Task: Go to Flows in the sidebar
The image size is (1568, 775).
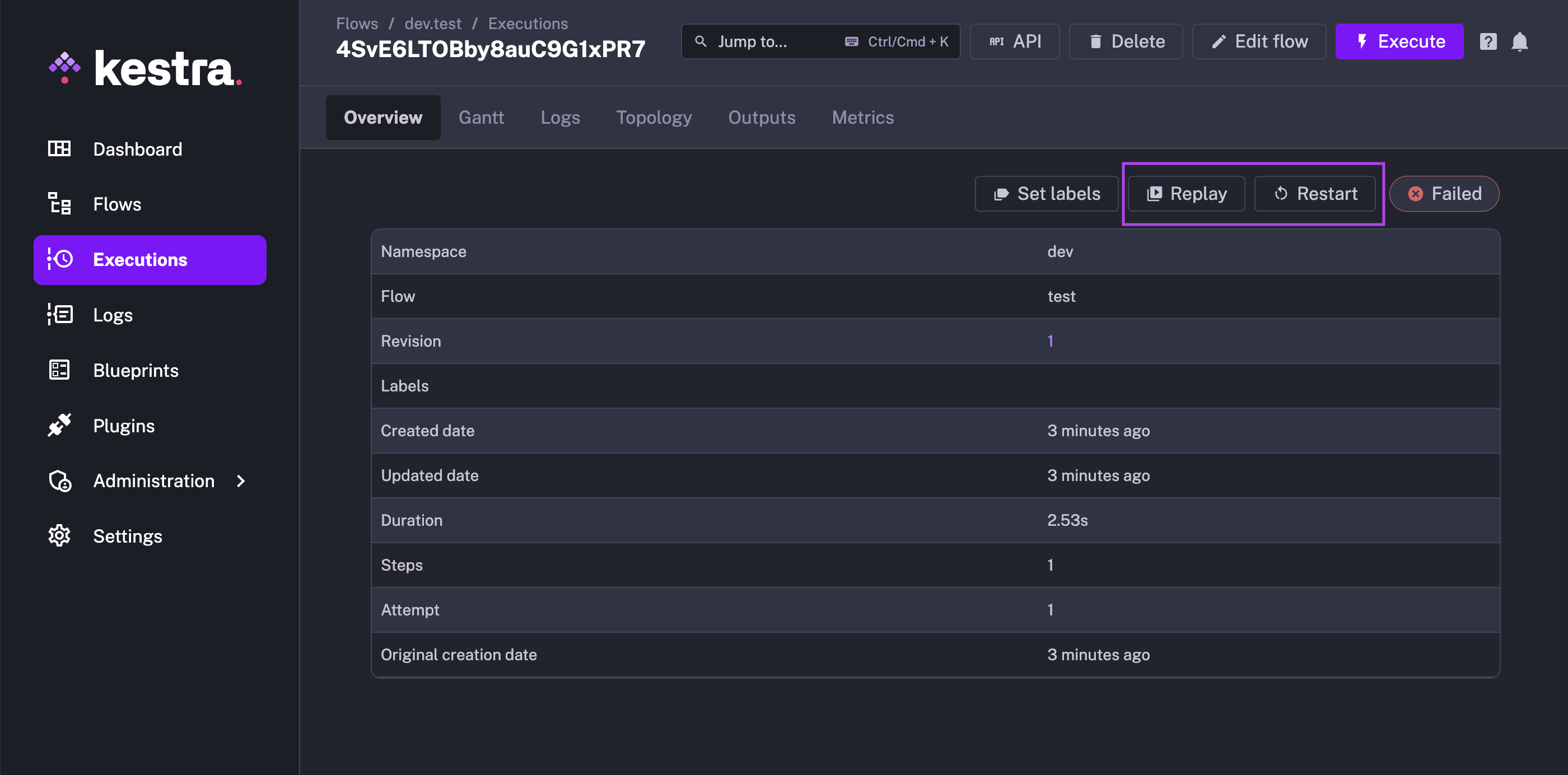Action: point(116,204)
